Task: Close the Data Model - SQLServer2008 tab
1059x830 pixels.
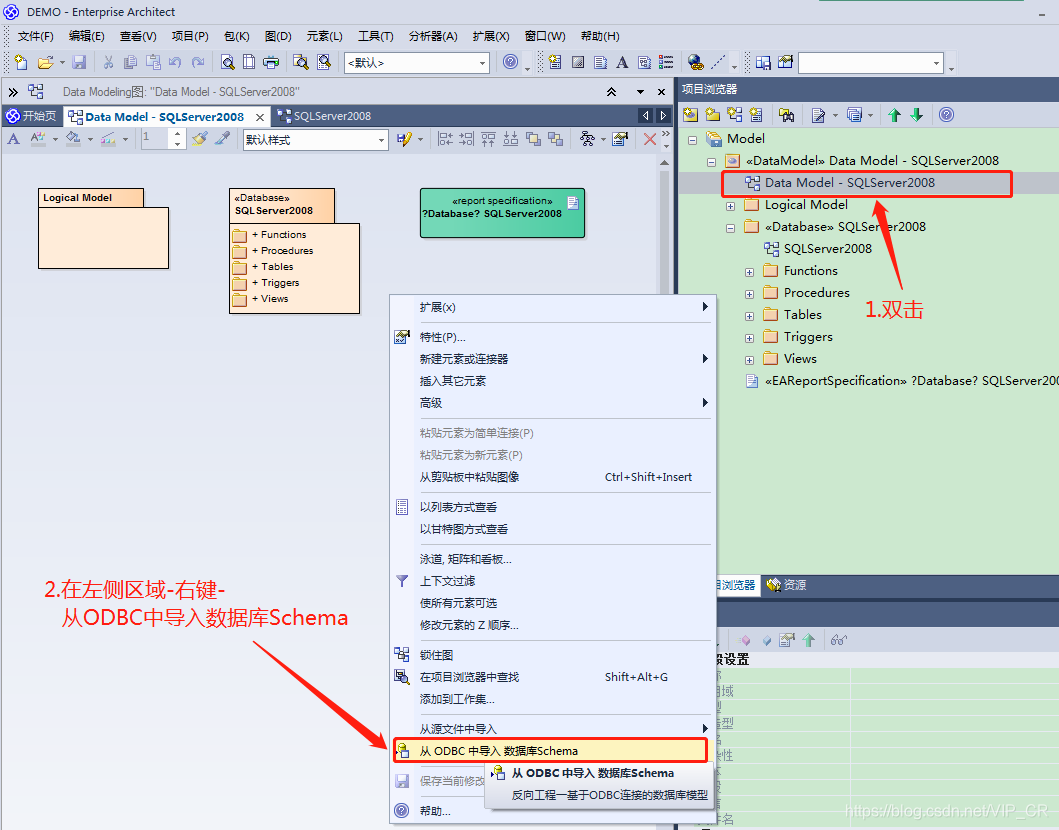Action: pos(260,117)
